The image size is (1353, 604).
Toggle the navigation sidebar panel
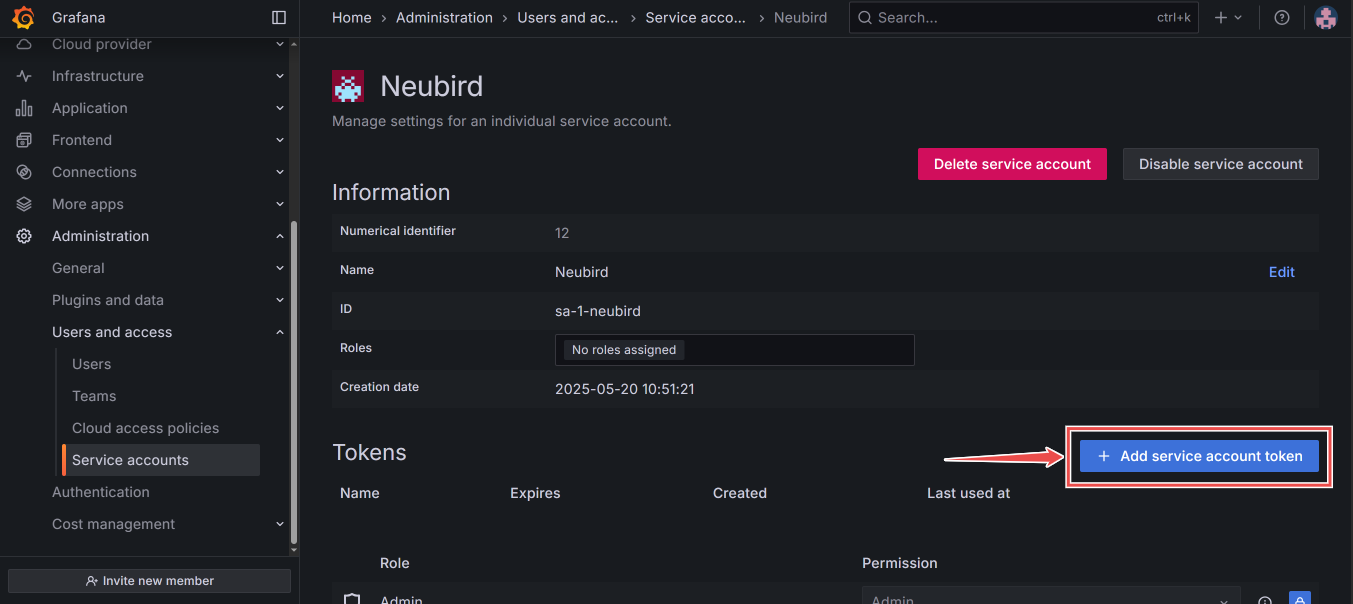[278, 17]
